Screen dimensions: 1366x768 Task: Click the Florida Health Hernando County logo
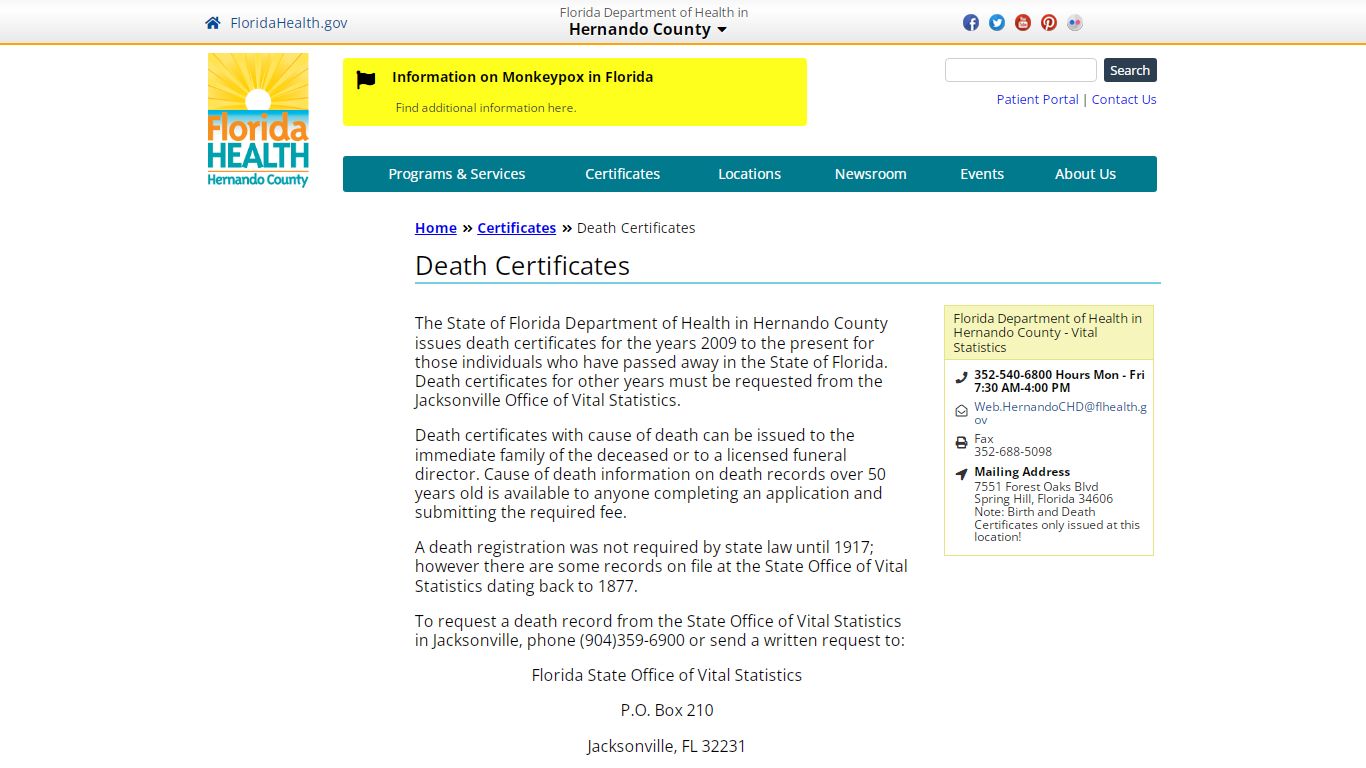258,120
